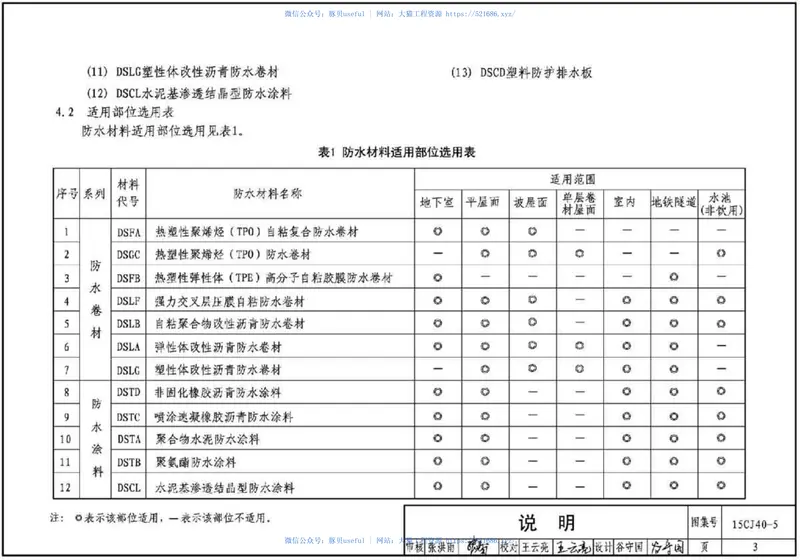Viewport: 800px width, 560px height.
Task: Click the 平屋面 column header
Action: pos(484,202)
